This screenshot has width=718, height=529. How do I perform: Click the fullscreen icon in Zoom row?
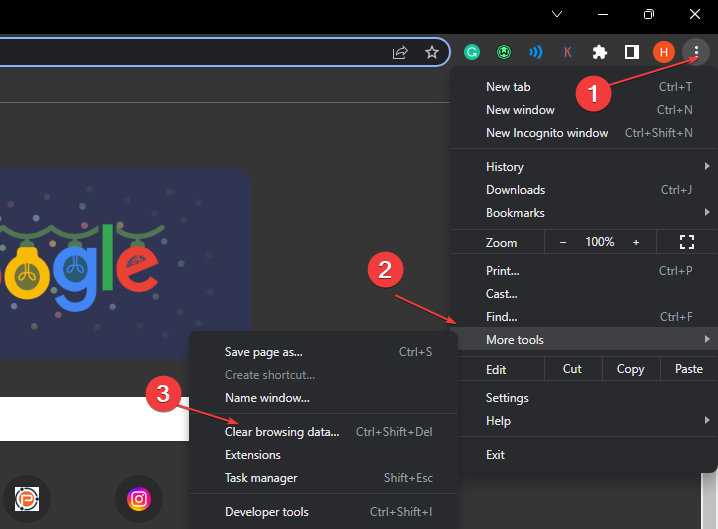686,242
